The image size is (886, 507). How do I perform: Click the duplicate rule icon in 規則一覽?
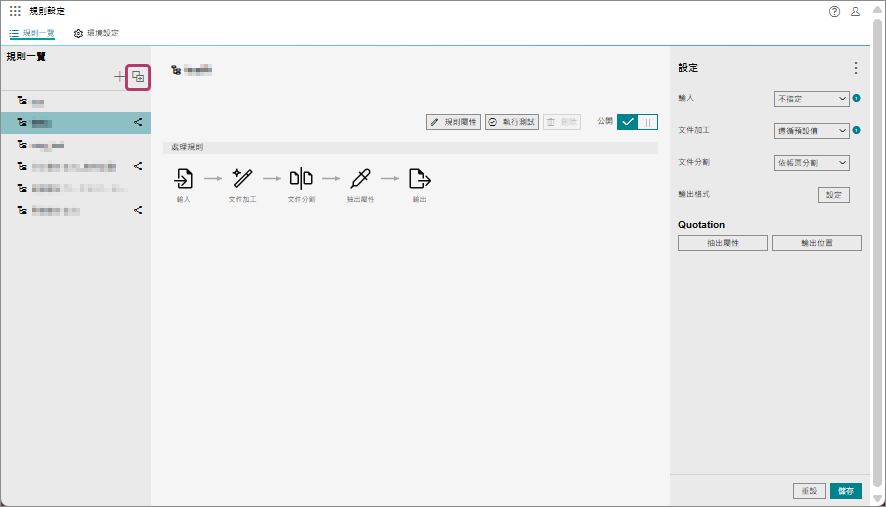tap(138, 77)
